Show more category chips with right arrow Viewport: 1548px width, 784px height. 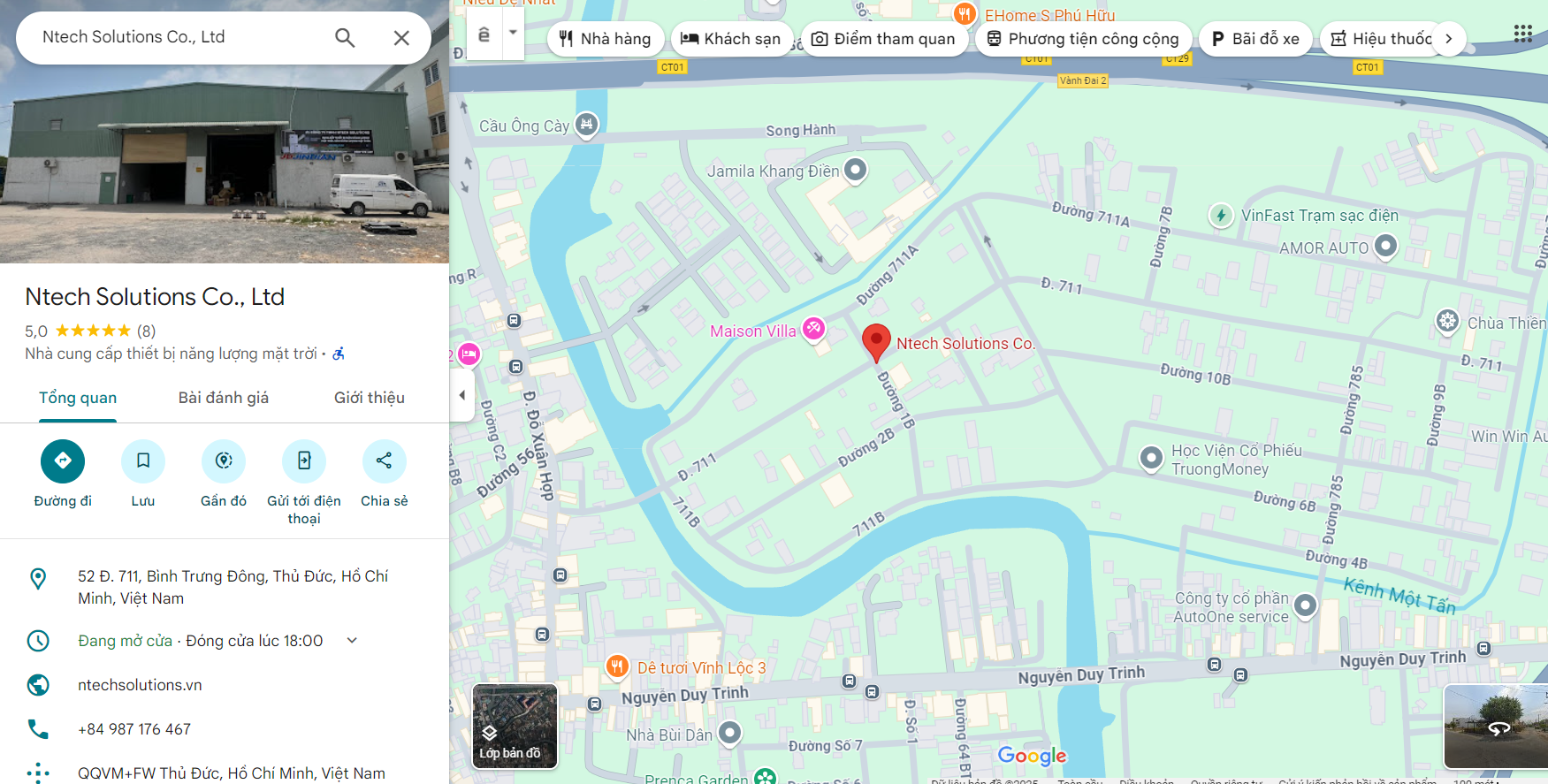click(x=1448, y=39)
